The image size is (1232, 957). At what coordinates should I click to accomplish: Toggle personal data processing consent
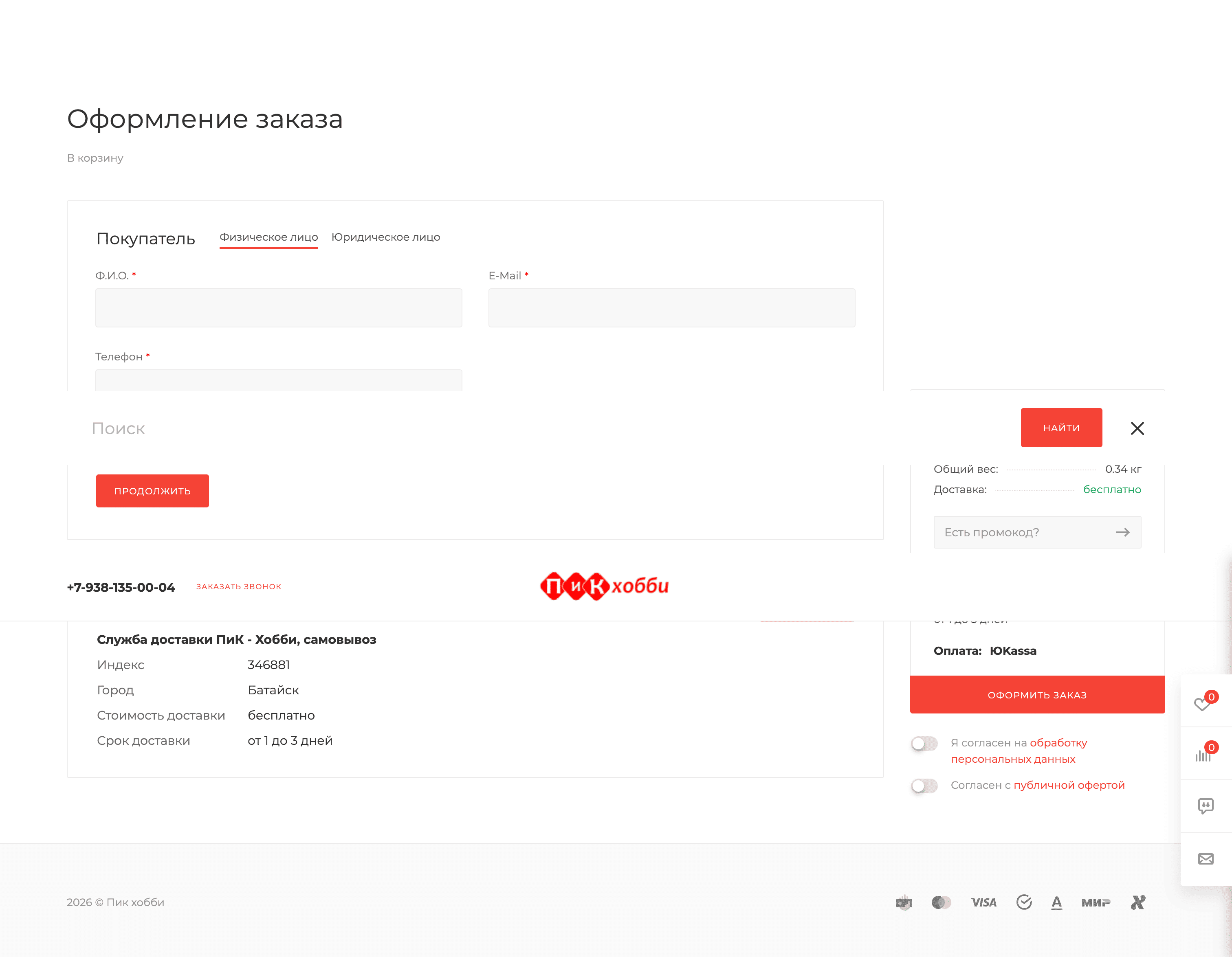pos(924,744)
